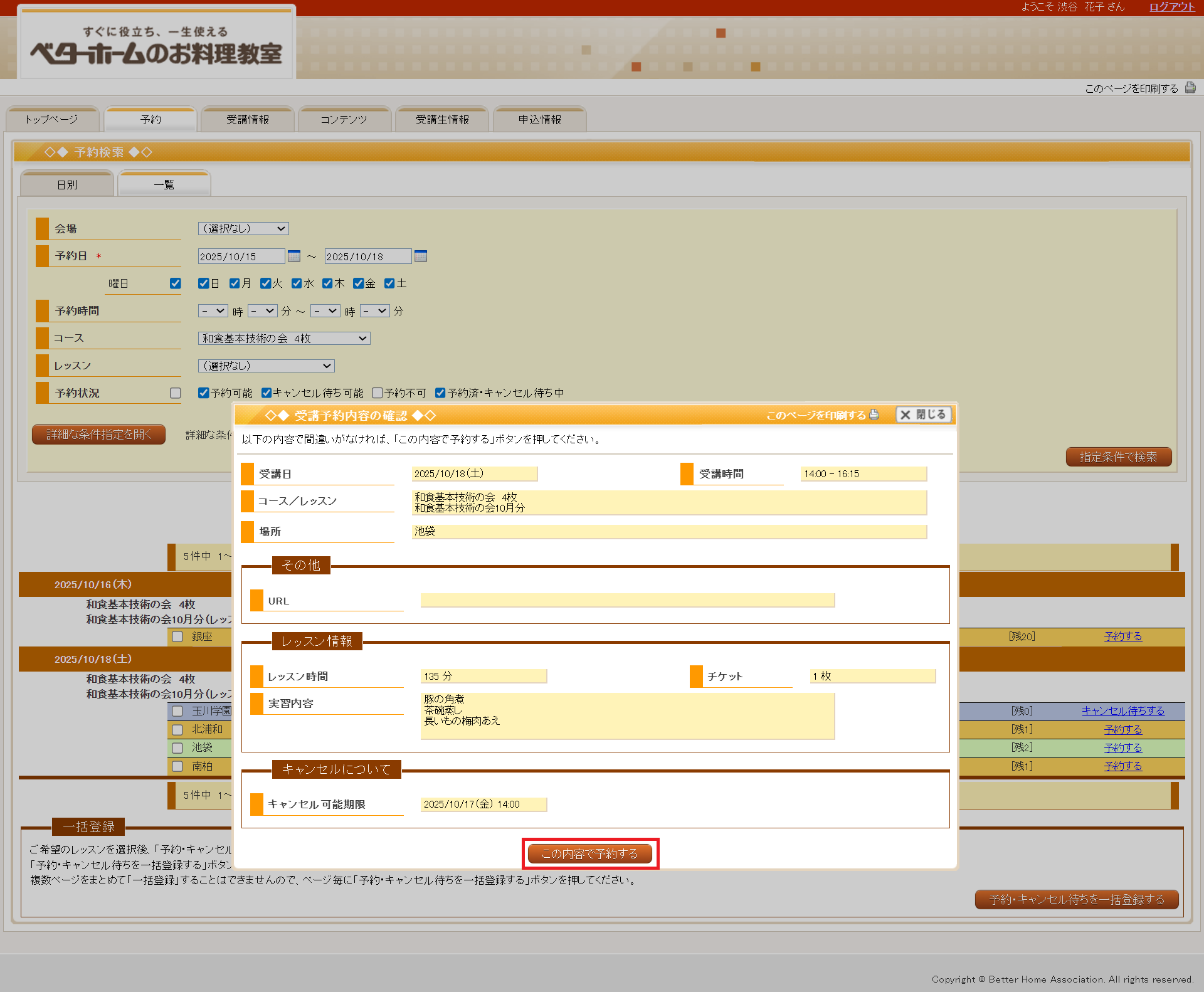
Task: Uncheck the 土 weekday checkbox
Action: [389, 283]
